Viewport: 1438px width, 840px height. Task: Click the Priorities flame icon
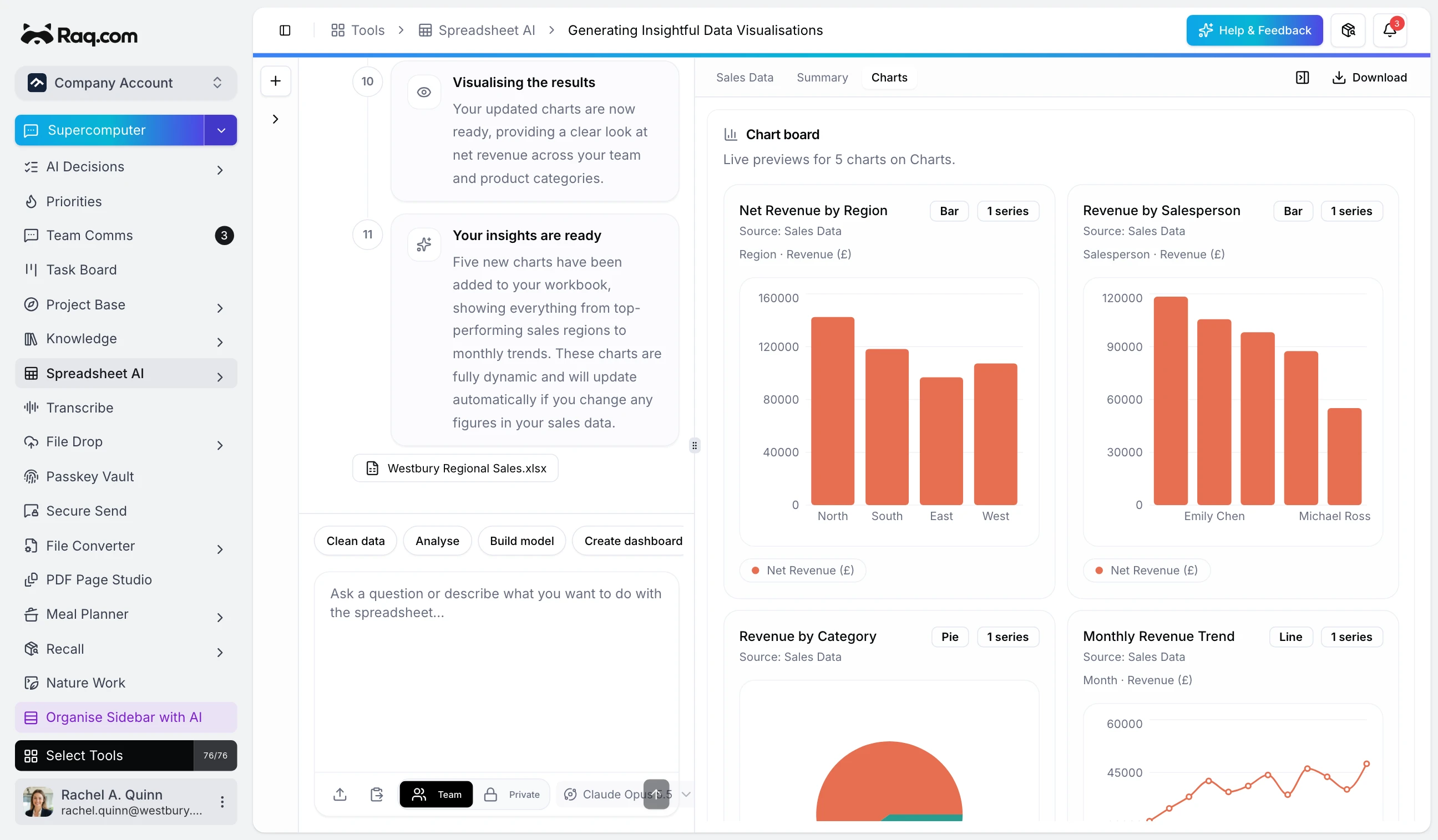tap(31, 201)
